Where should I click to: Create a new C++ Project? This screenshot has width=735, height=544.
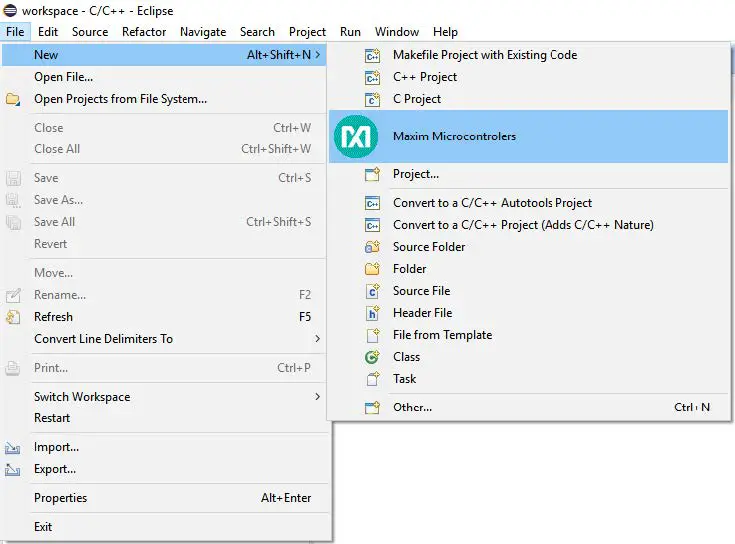pos(528,77)
